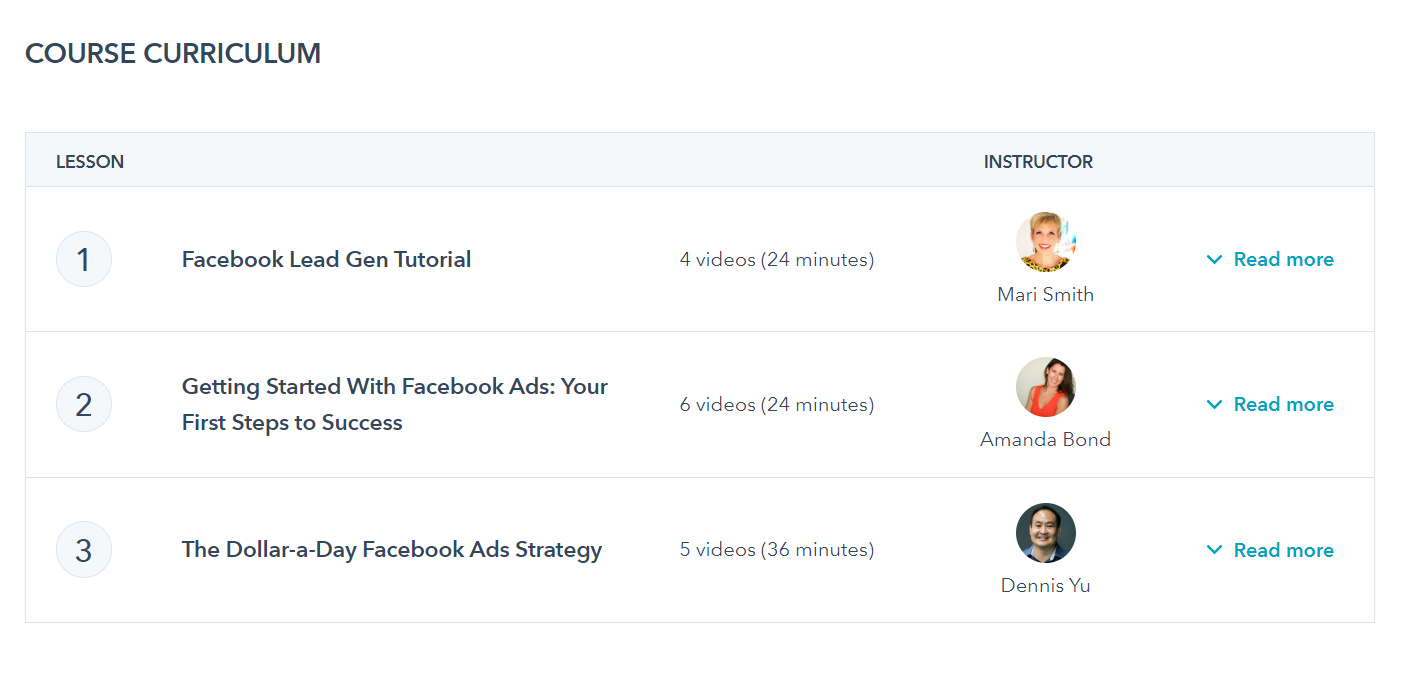
Task: Select Getting Started With Facebook Ads title
Action: click(x=394, y=404)
